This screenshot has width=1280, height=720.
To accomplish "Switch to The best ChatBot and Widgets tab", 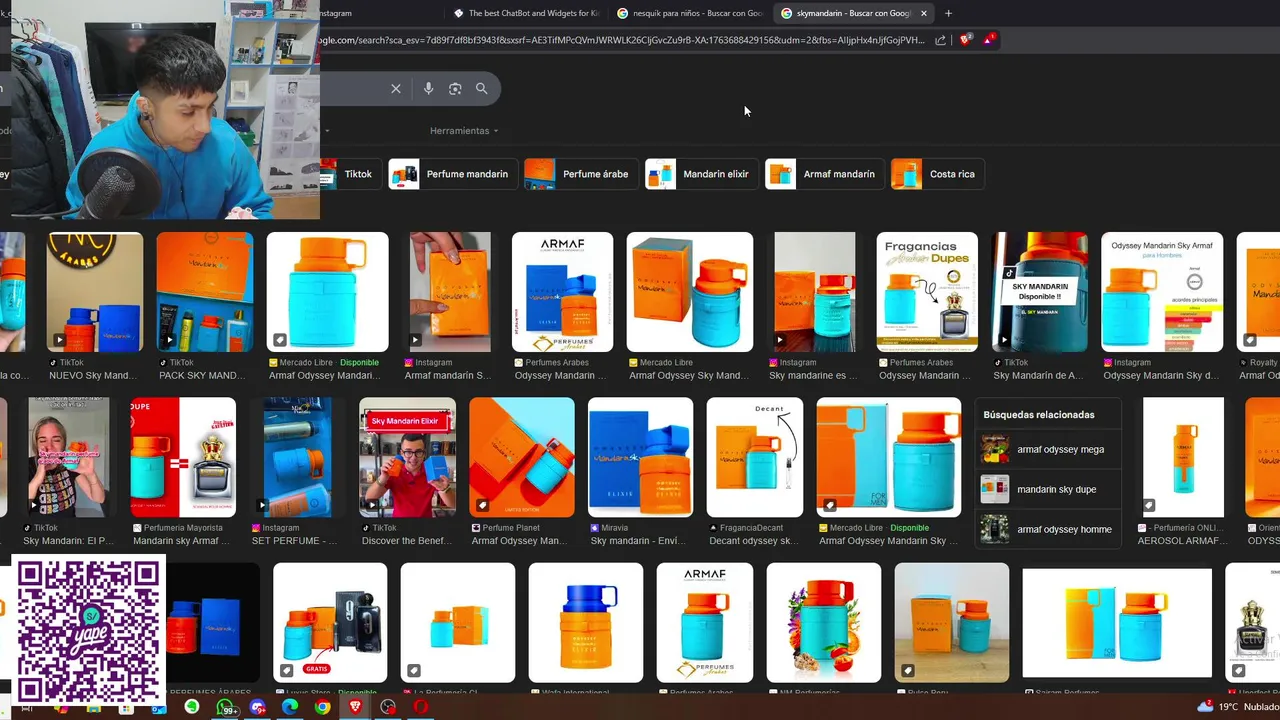I will click(526, 13).
